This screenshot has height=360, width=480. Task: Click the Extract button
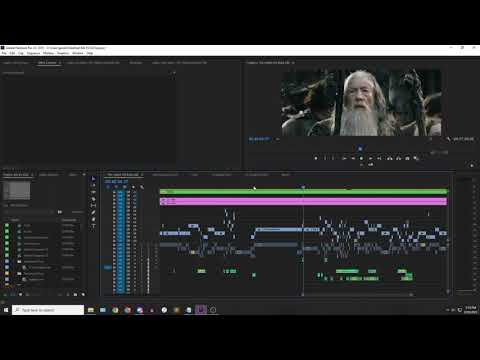[398, 158]
